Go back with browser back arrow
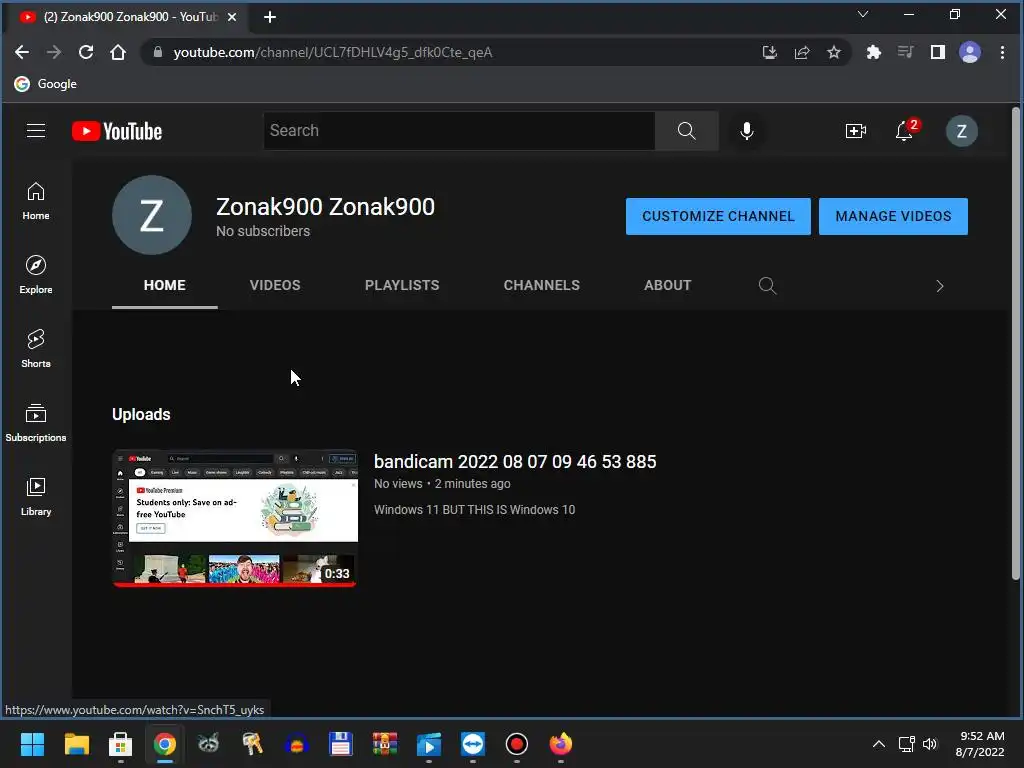 pos(22,52)
